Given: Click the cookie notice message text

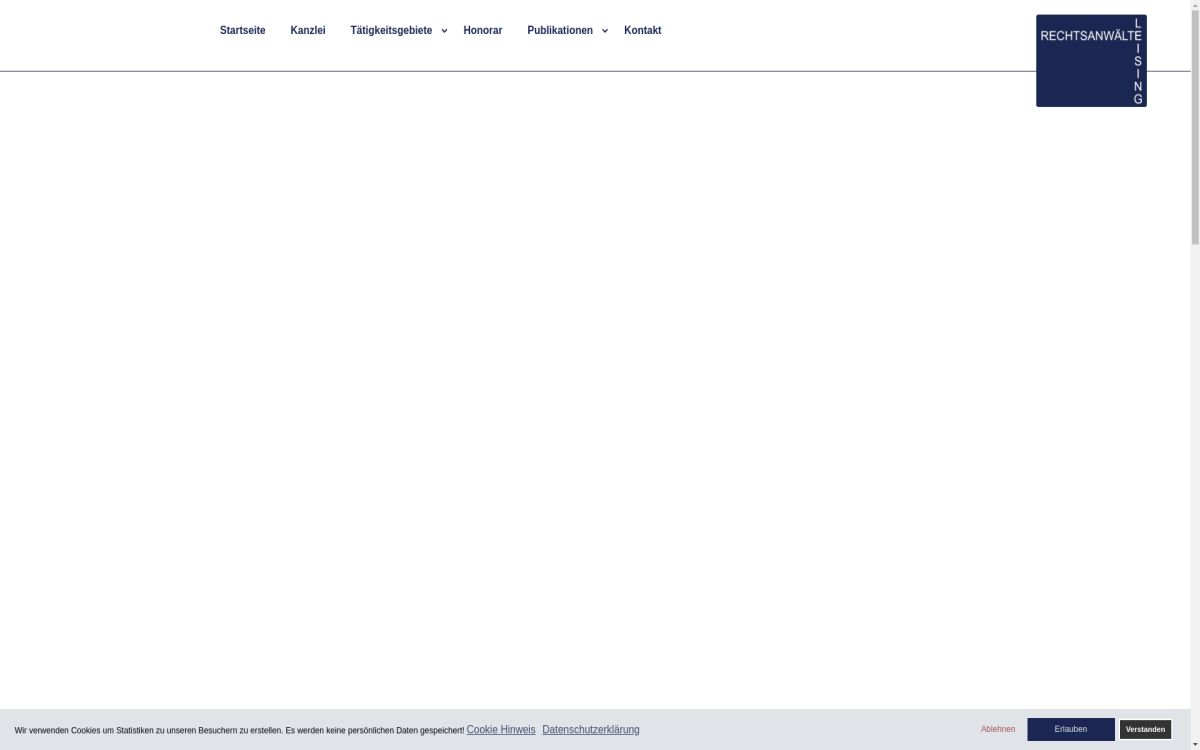Looking at the screenshot, I should coord(239,731).
